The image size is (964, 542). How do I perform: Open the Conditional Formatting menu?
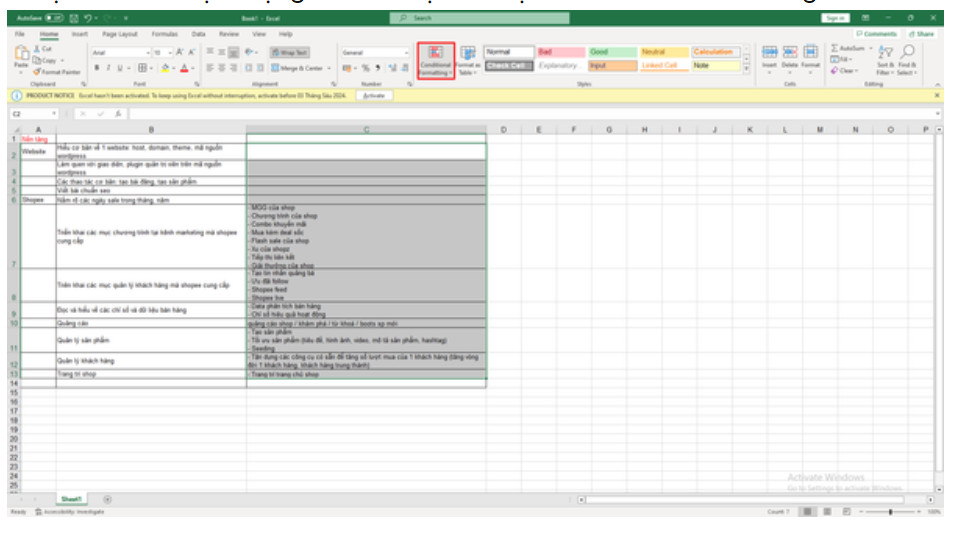pos(435,60)
